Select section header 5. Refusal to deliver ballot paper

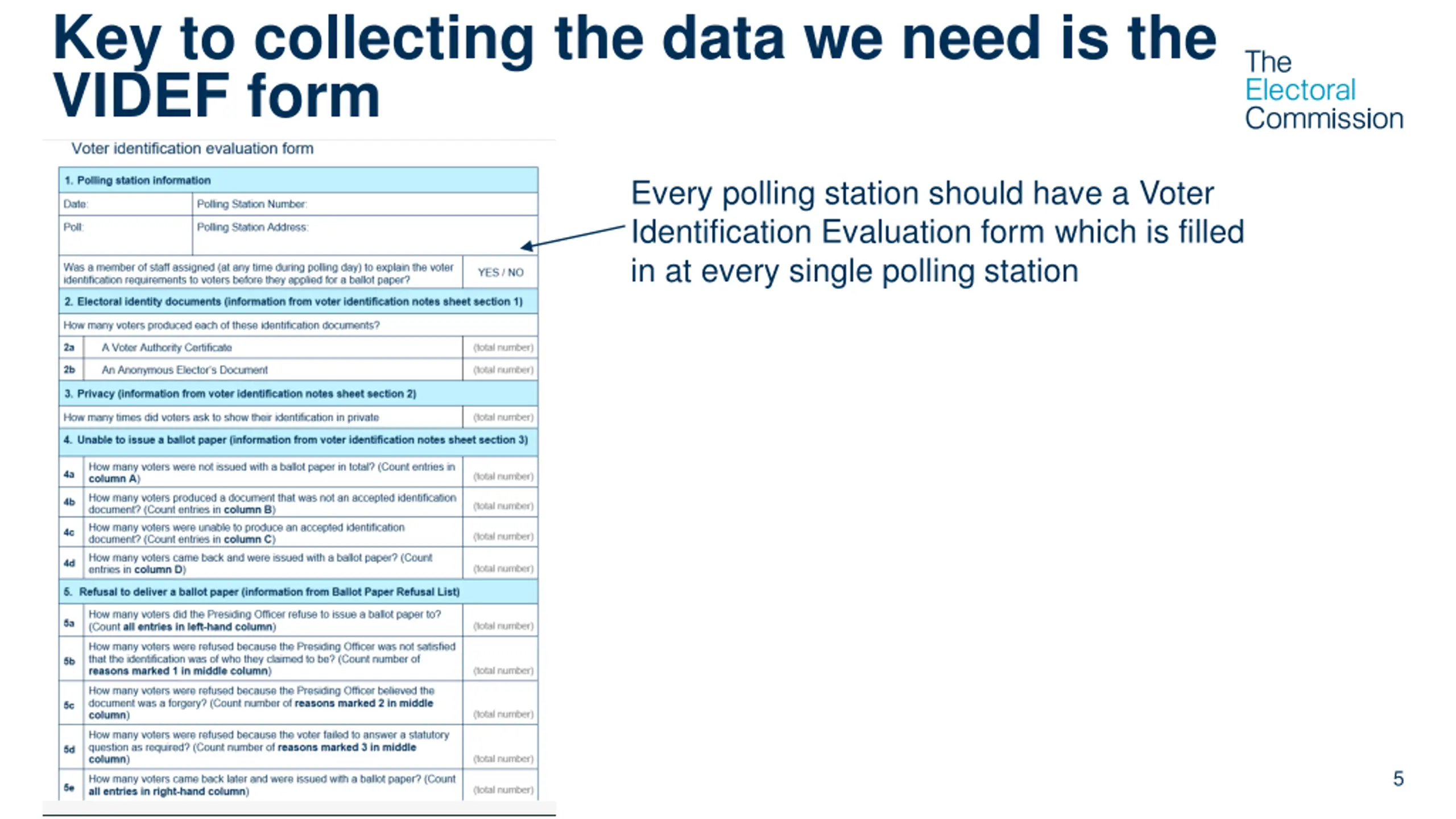click(299, 591)
